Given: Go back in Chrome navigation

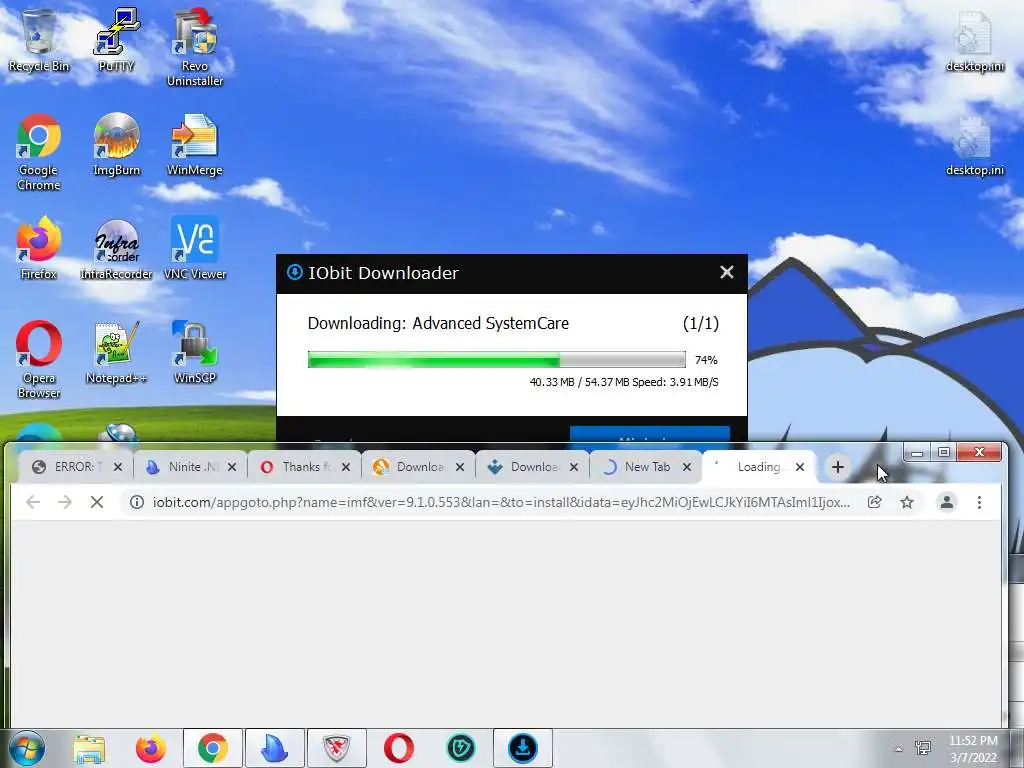Looking at the screenshot, I should point(33,502).
